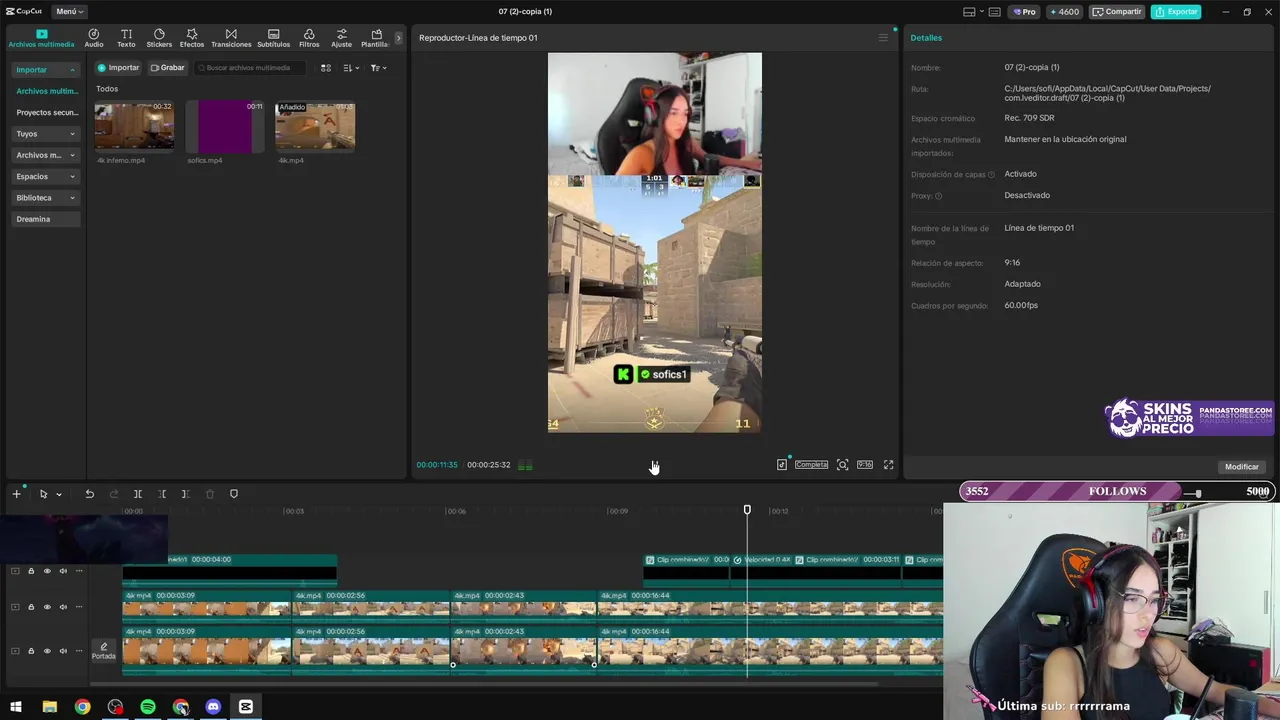Show more top toolbar tabs arrow
The width and height of the screenshot is (1280, 720).
[398, 38]
